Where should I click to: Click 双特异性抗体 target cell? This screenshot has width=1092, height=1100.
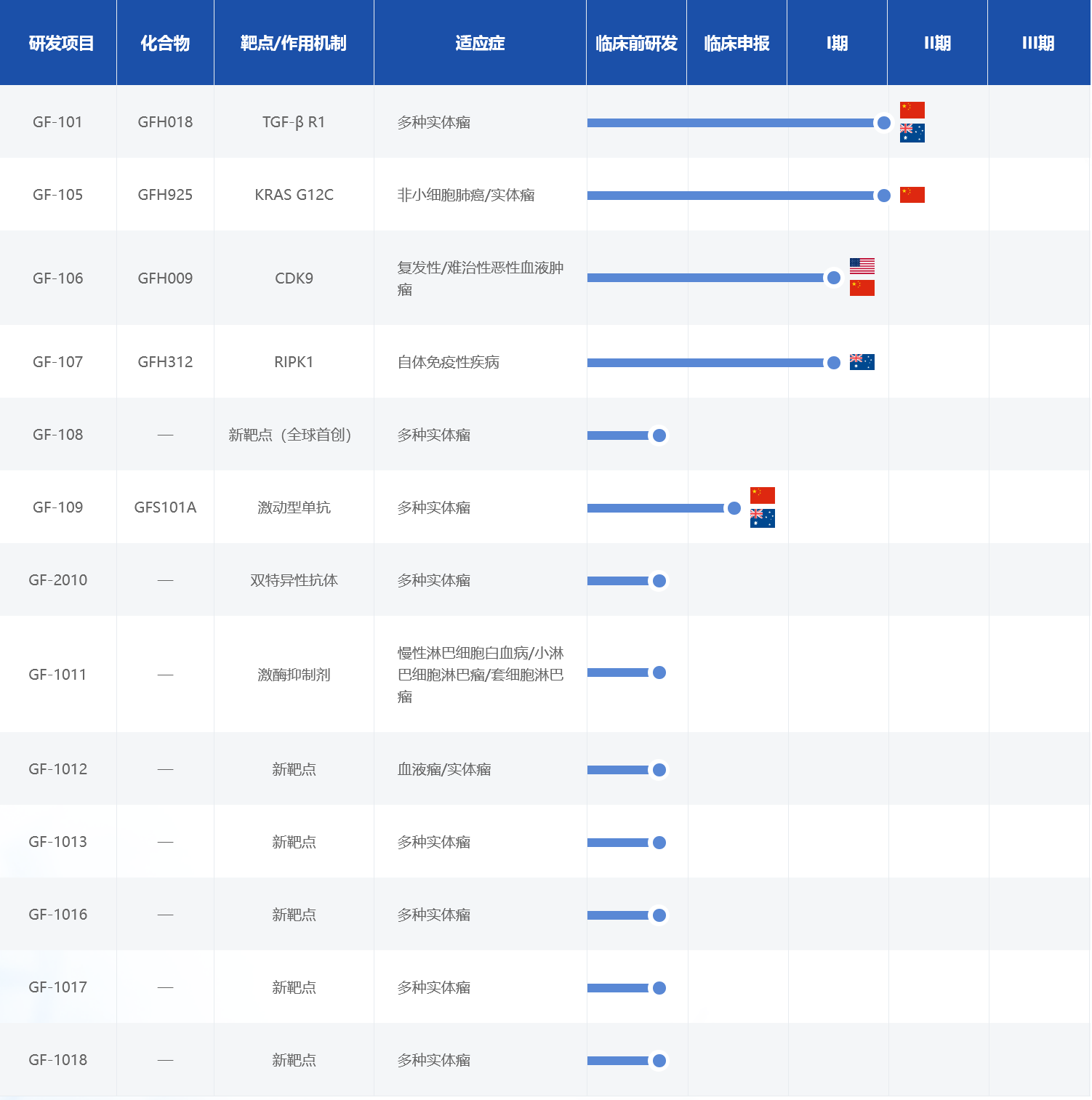pos(294,580)
